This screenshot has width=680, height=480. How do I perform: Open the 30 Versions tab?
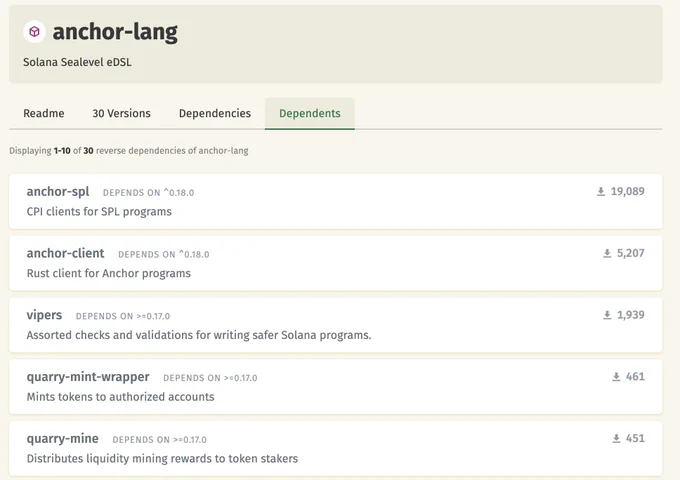point(121,113)
